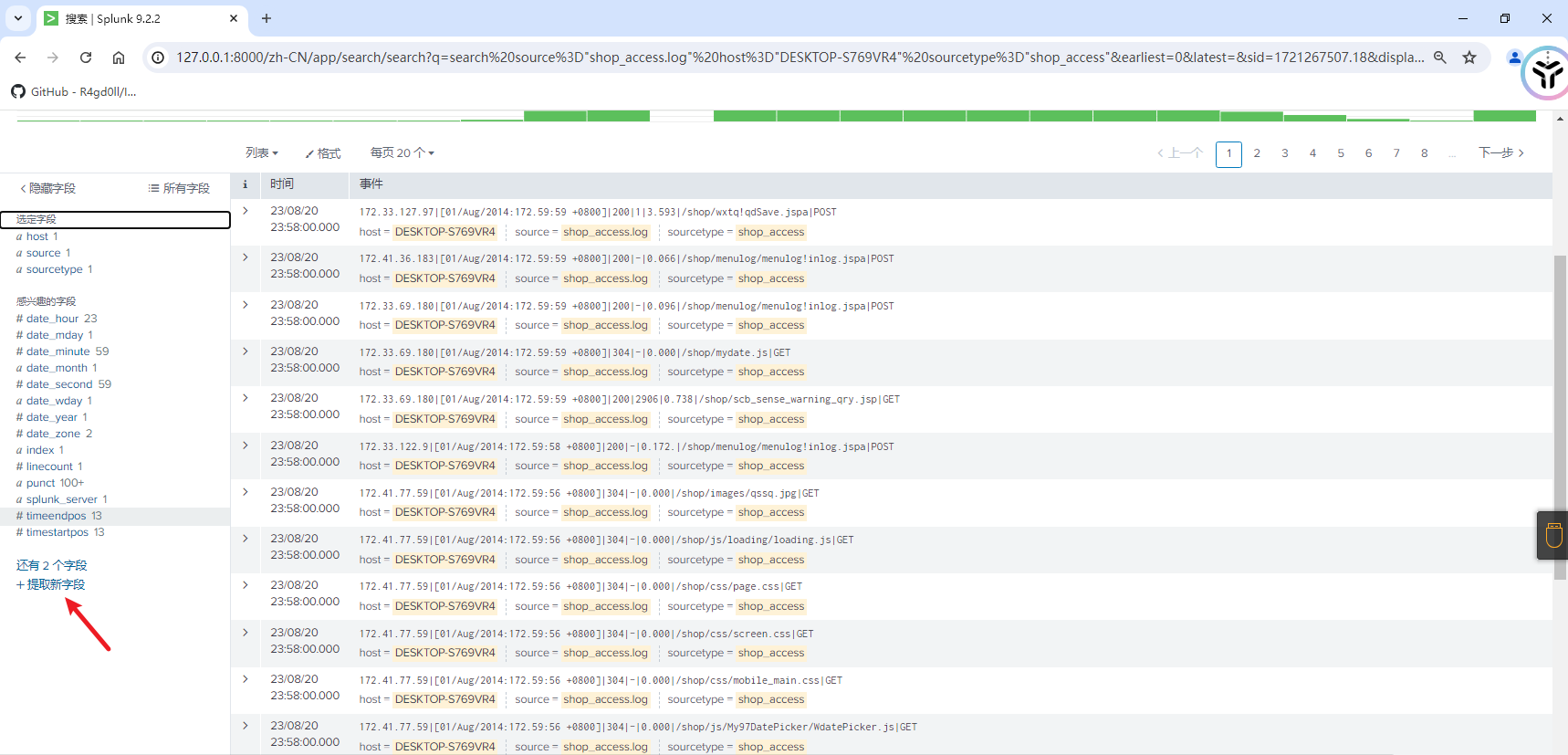Open the 格式 format menu
Viewport: 1568px width, 755px height.
click(323, 153)
